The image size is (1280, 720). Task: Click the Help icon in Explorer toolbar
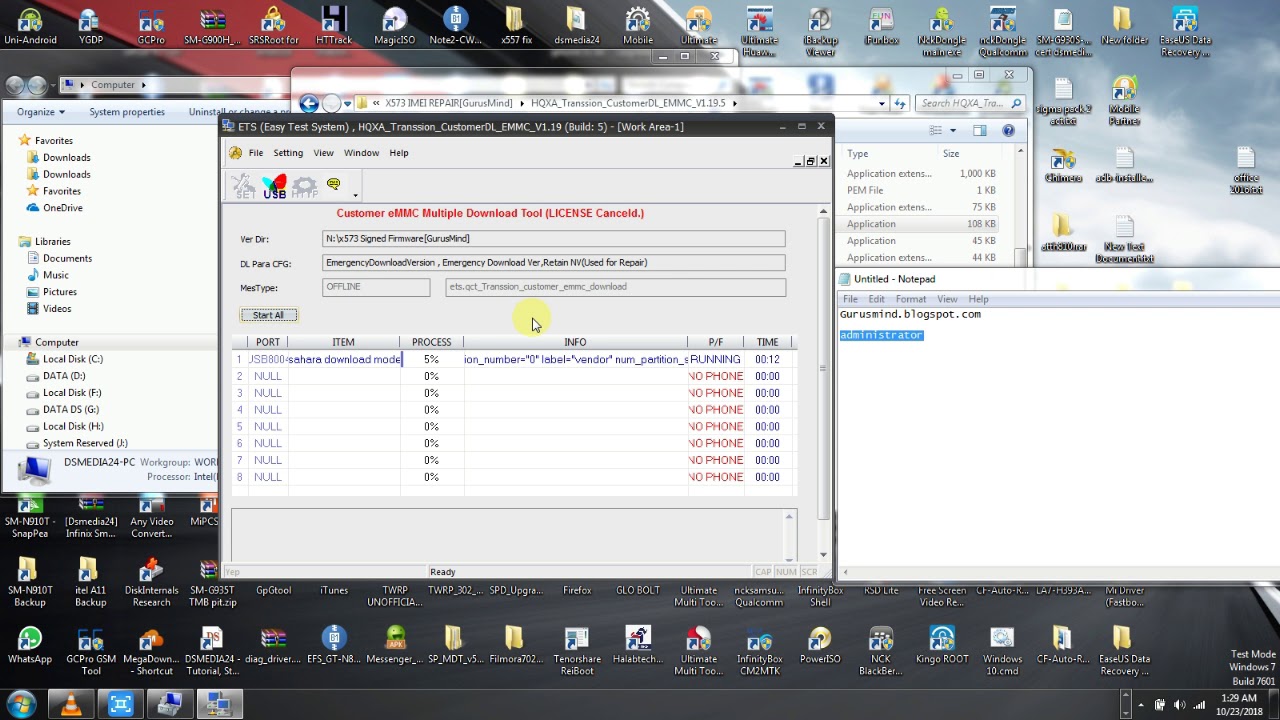coord(1008,130)
